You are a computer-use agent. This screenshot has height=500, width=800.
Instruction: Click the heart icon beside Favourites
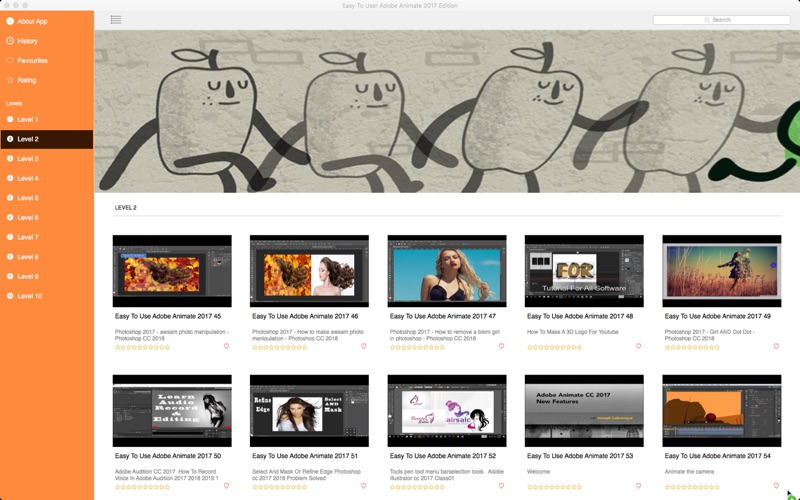point(10,60)
